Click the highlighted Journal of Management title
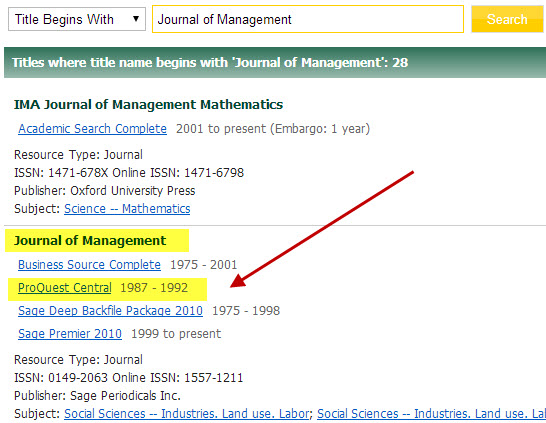 click(x=90, y=241)
